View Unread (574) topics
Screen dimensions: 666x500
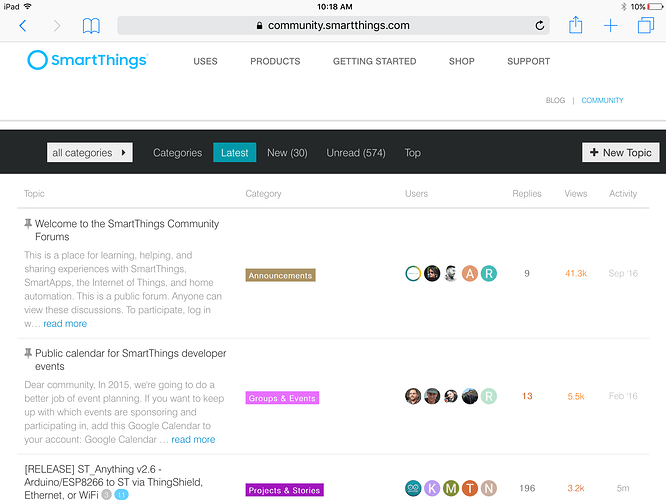[x=356, y=153]
